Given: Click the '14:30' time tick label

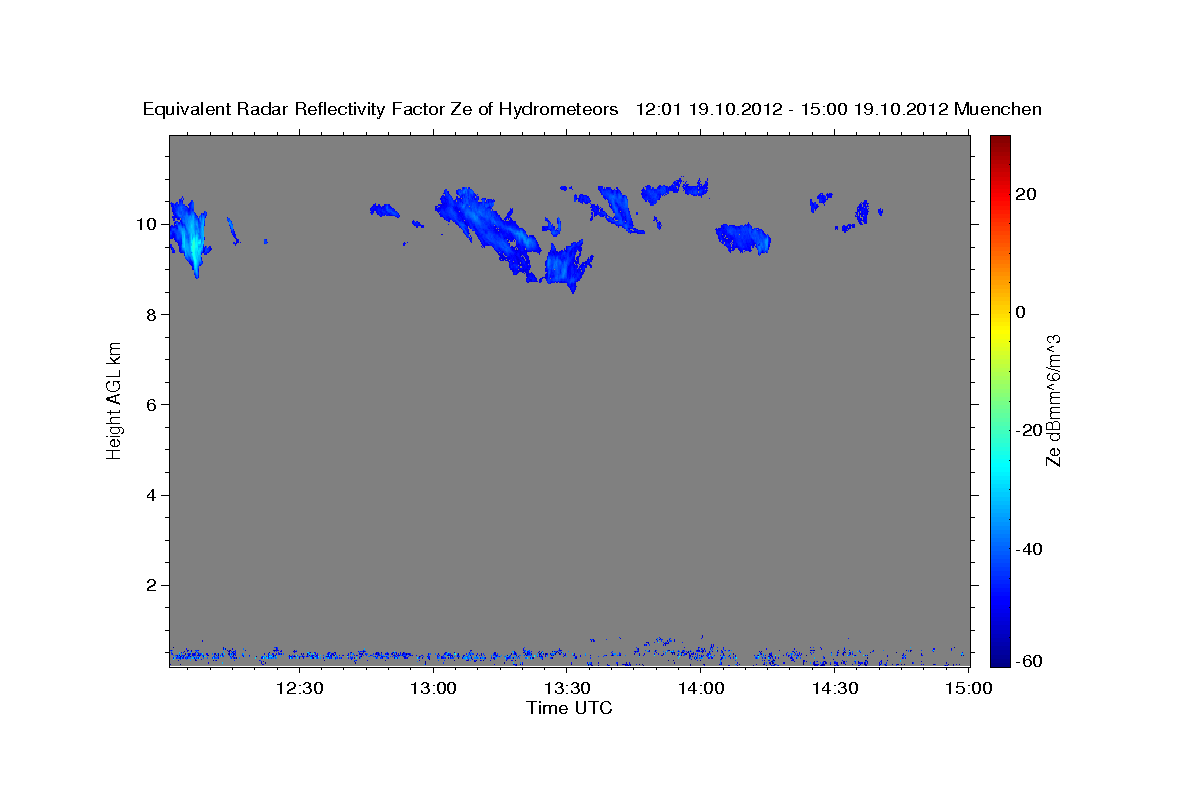Looking at the screenshot, I should point(835,688).
